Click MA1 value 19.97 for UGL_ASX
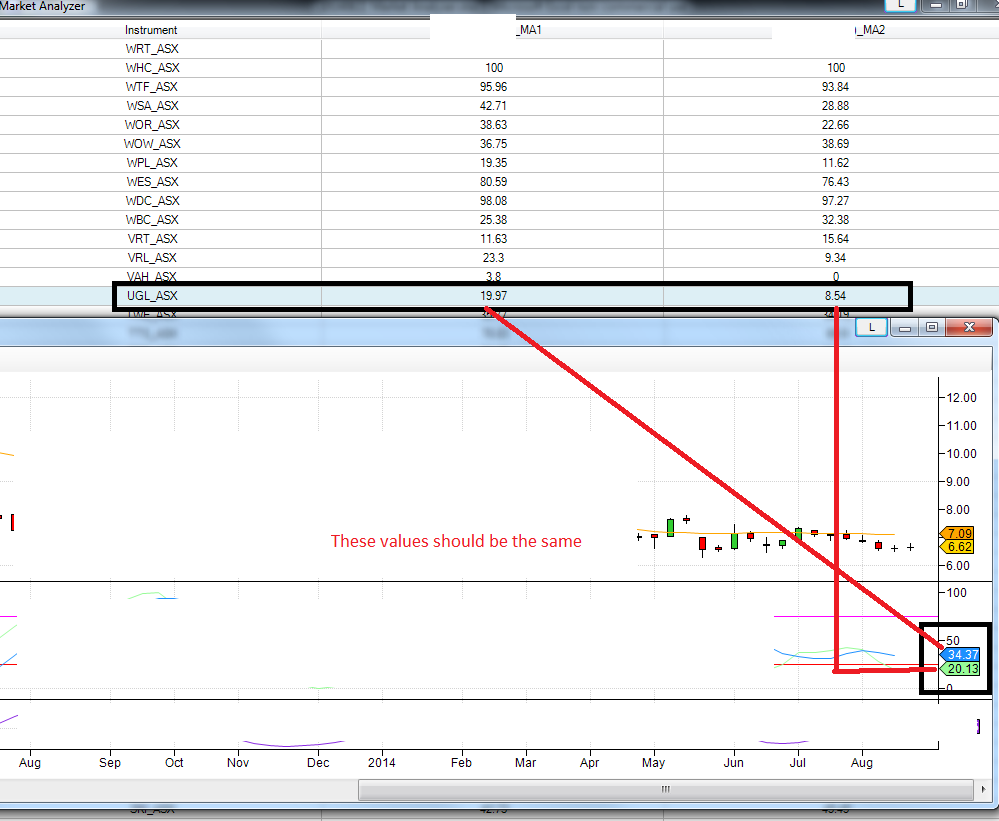Screen dimensions: 999x821 coord(494,296)
